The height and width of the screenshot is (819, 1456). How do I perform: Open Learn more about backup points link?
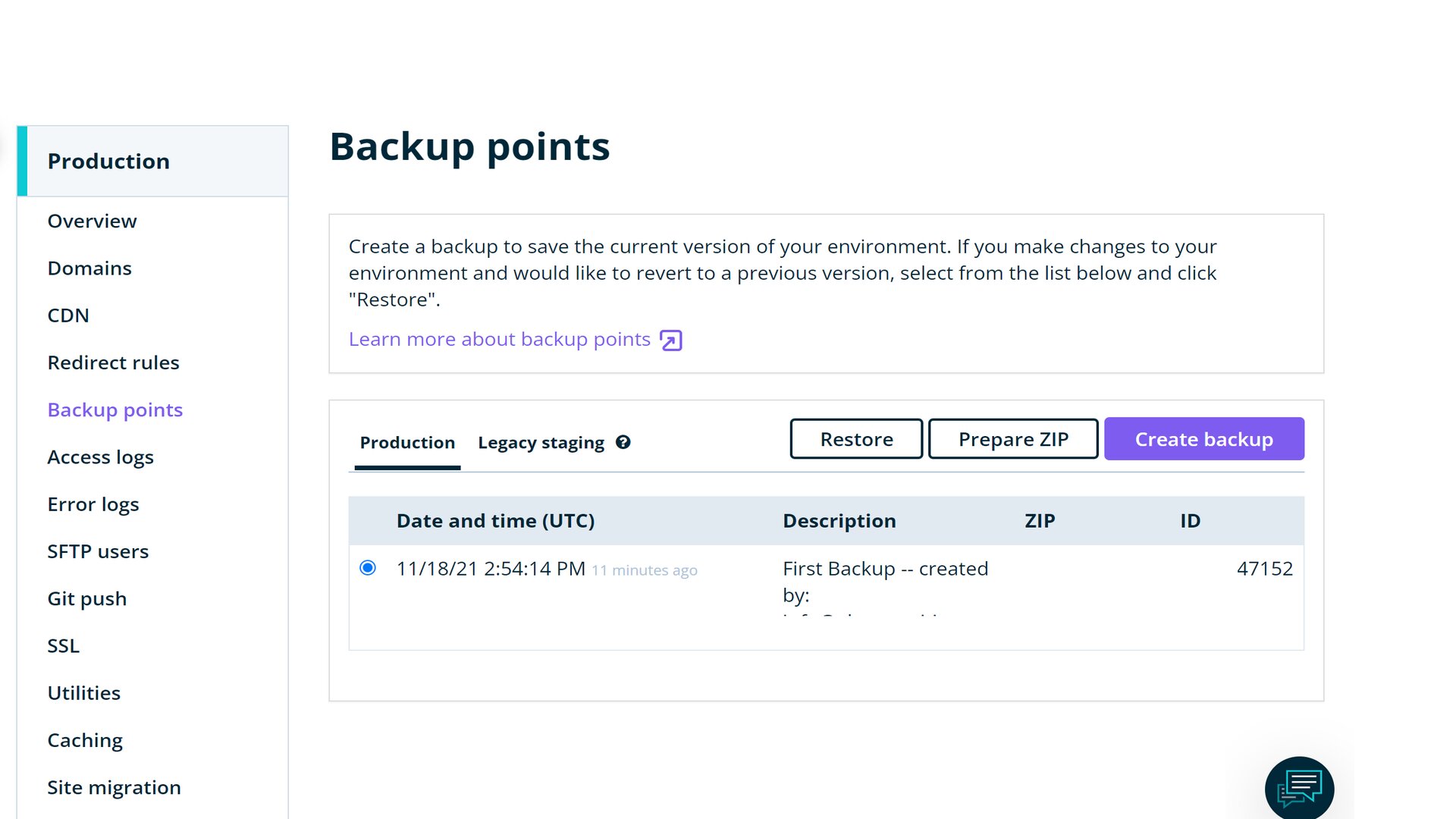tap(500, 340)
